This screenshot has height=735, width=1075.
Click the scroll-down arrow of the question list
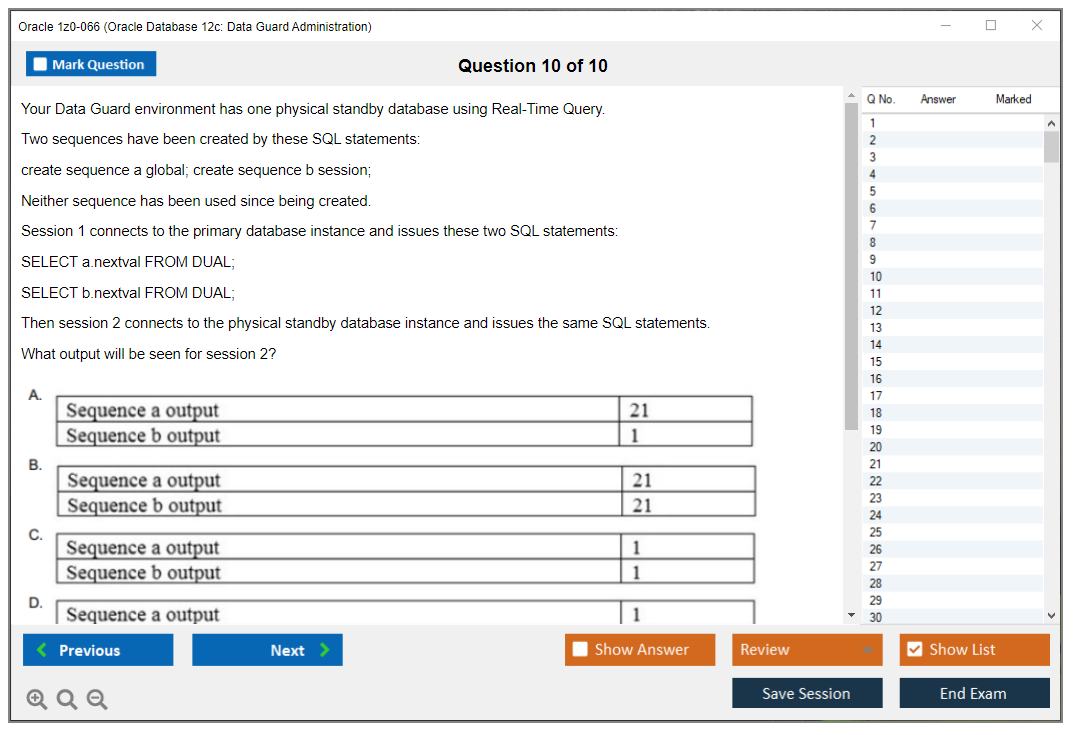[1051, 615]
